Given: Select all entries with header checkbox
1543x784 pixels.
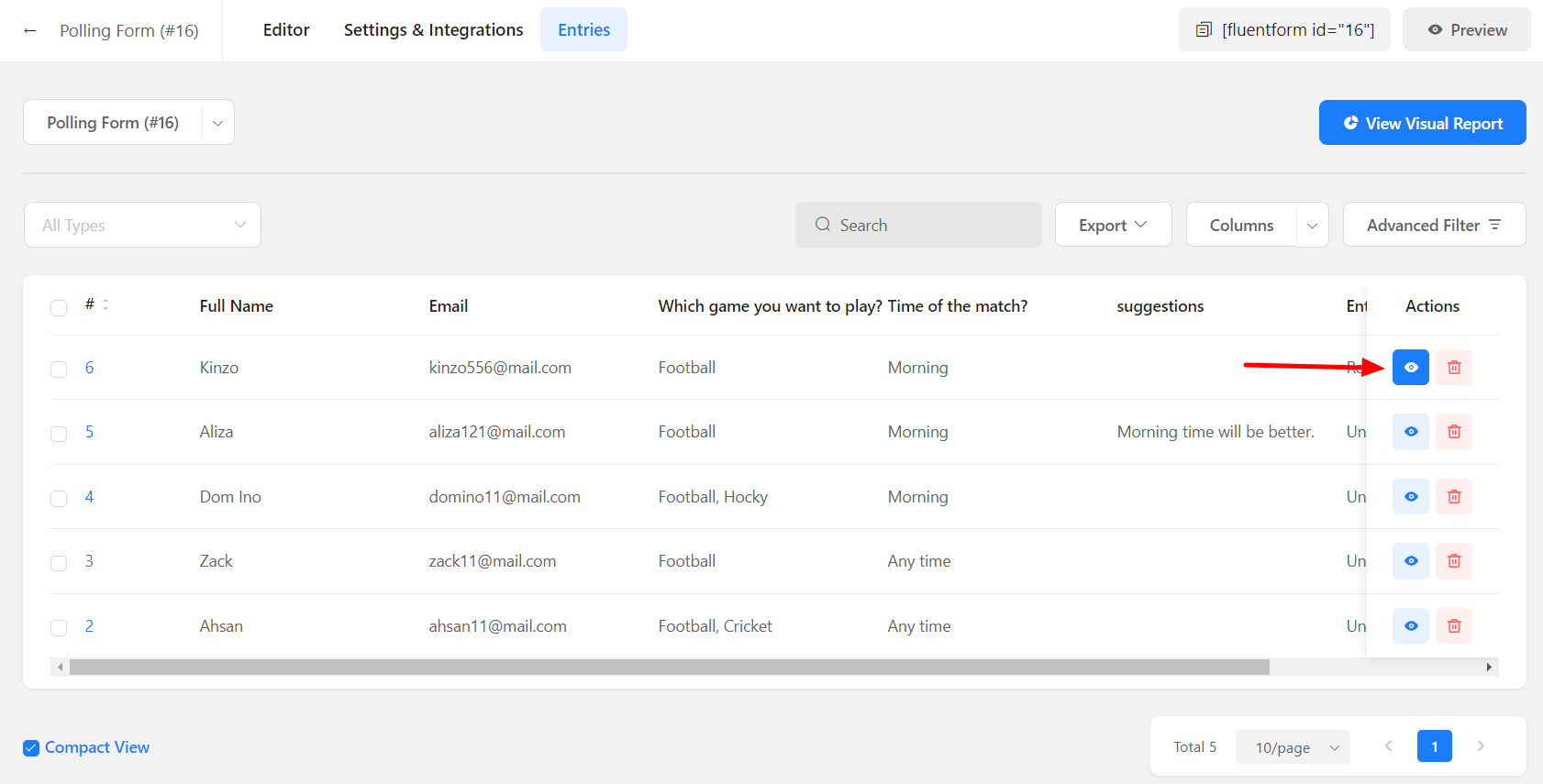Looking at the screenshot, I should (59, 307).
